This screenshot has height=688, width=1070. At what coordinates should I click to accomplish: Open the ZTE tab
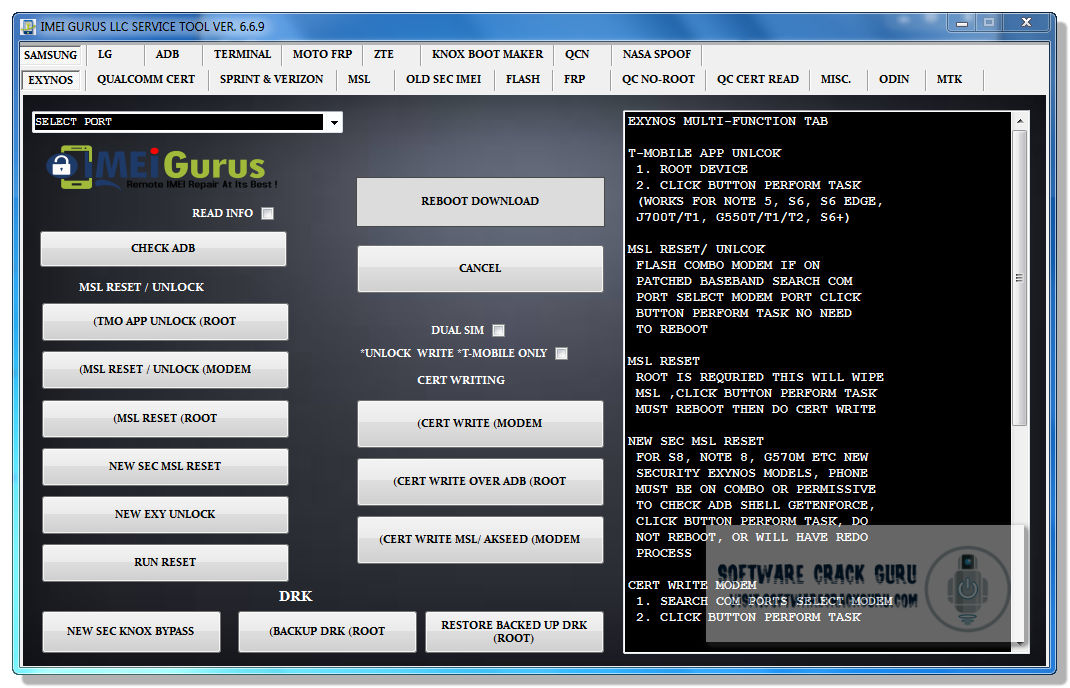tap(384, 55)
